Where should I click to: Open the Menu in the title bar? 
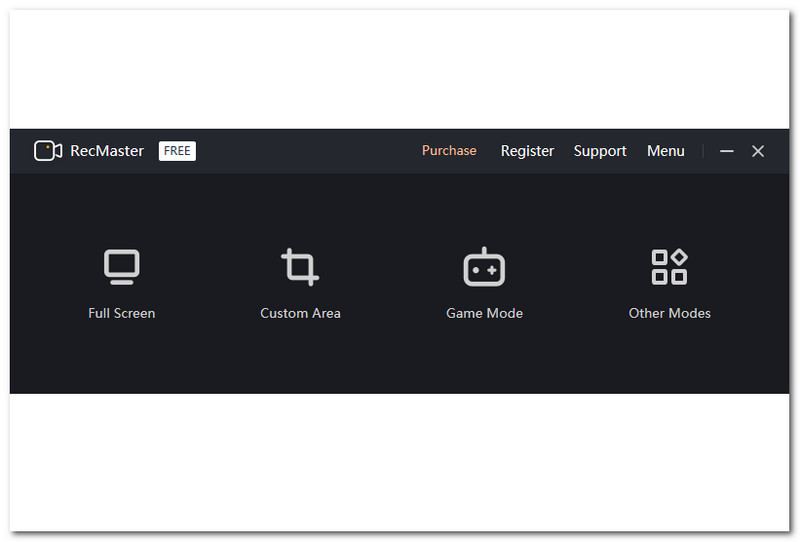665,151
